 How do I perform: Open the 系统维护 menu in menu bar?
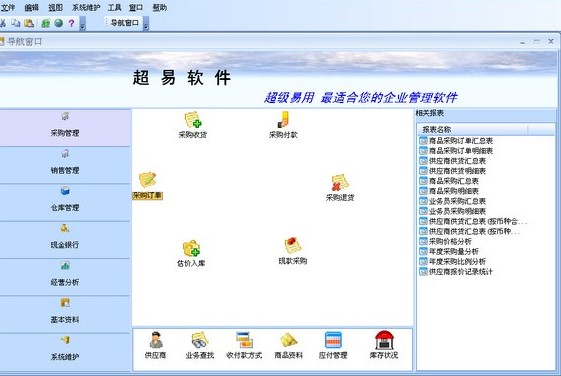[86, 8]
